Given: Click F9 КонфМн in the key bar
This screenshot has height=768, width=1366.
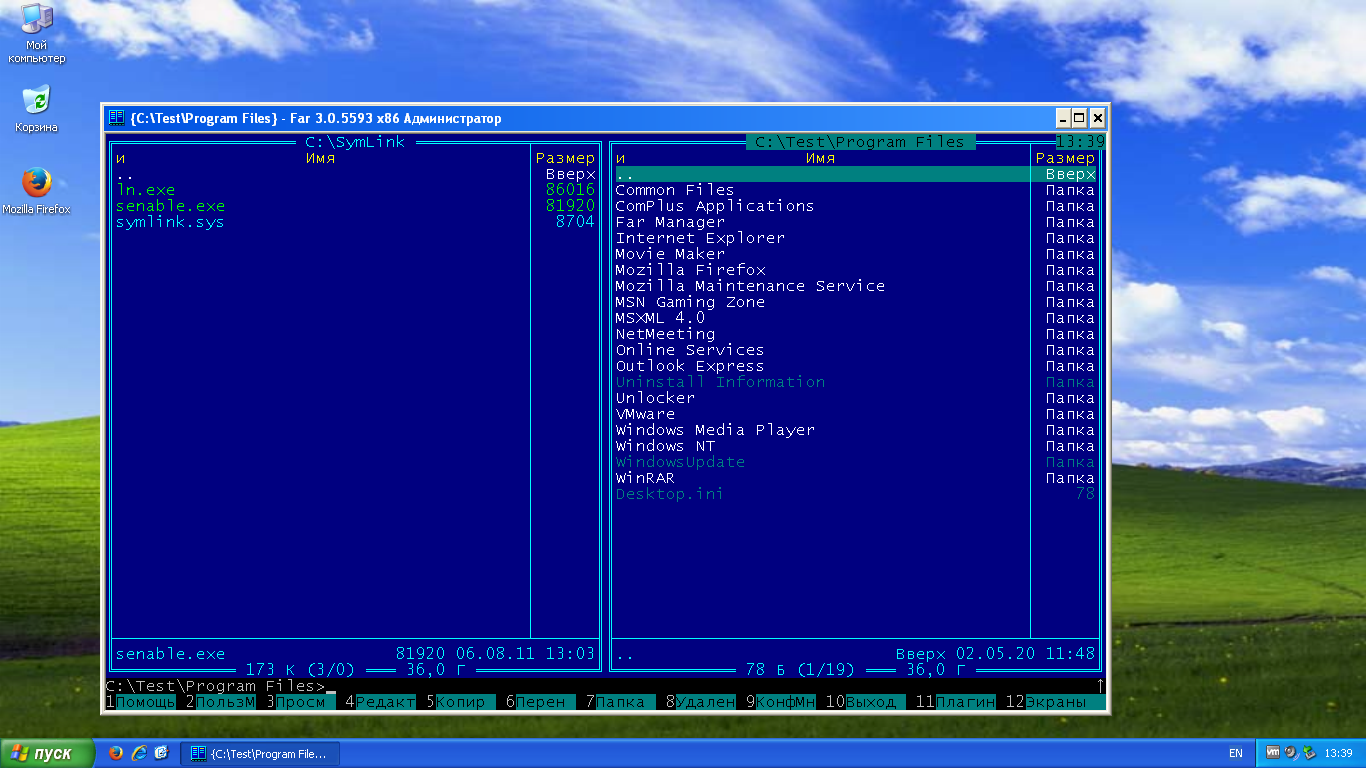Looking at the screenshot, I should coord(781,702).
